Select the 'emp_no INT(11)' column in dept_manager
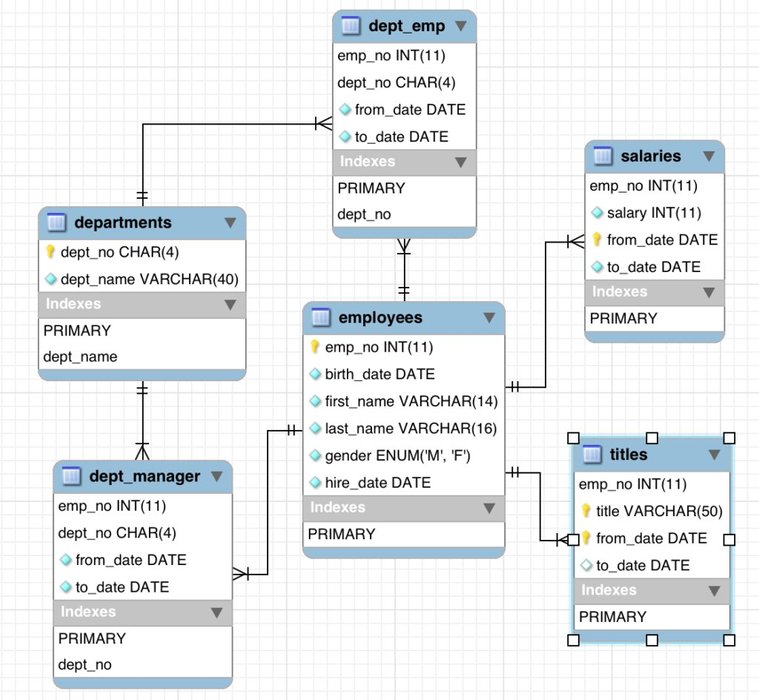The image size is (759, 700). click(x=143, y=506)
